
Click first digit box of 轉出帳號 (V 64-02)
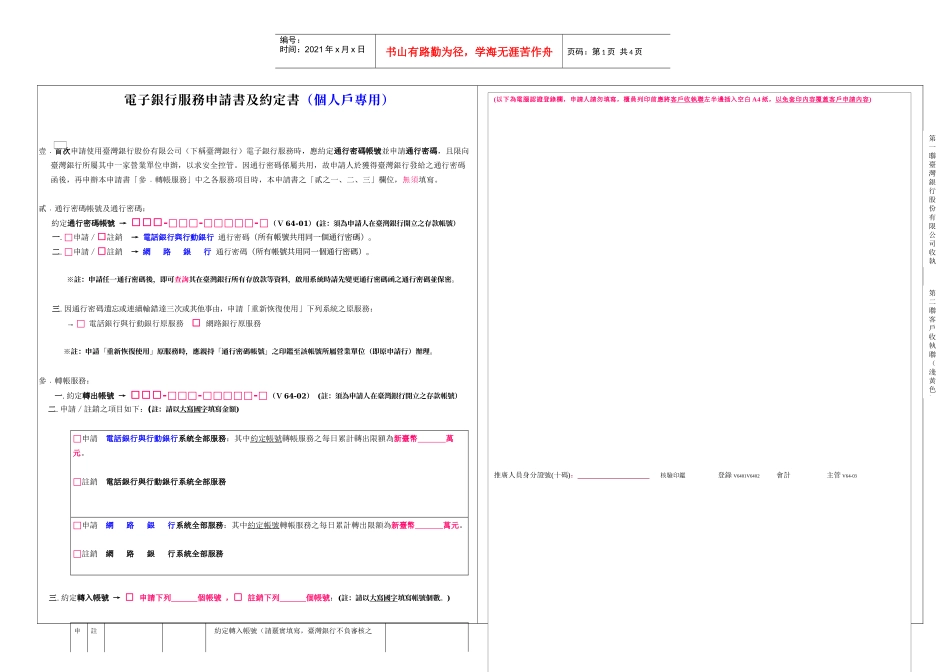click(x=136, y=395)
